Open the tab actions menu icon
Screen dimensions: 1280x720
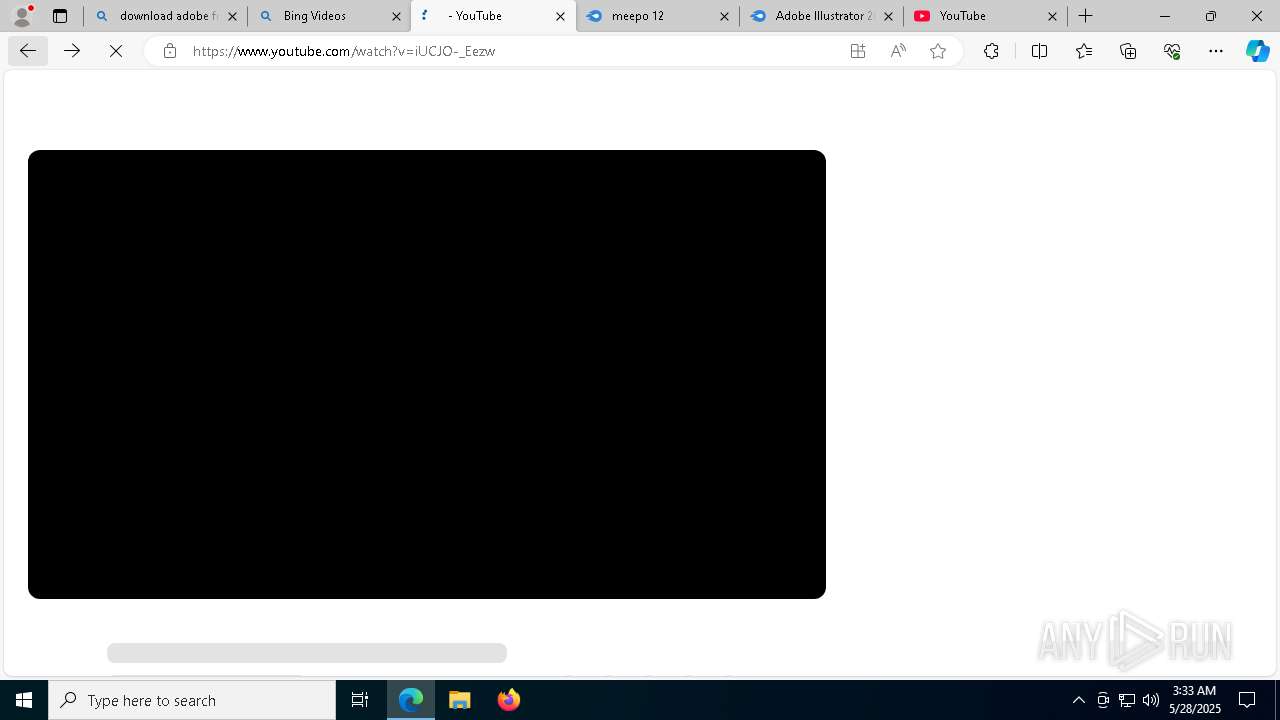point(60,16)
